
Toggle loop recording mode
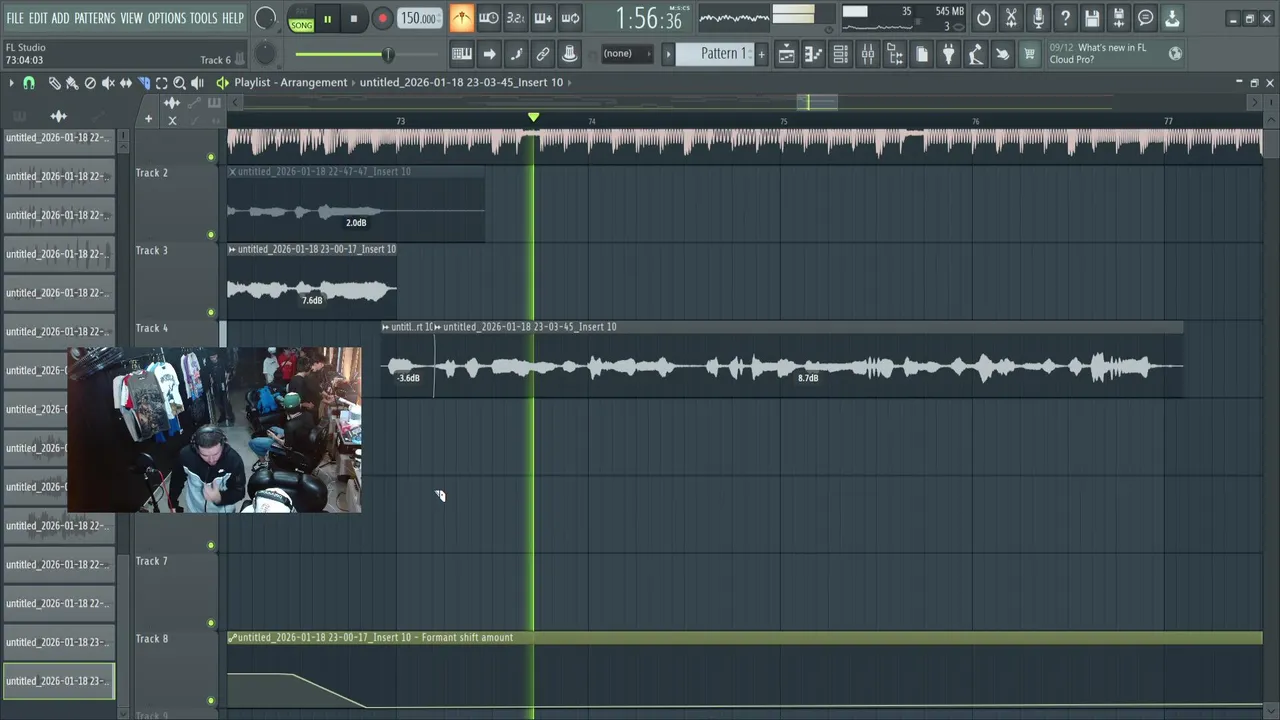click(570, 18)
